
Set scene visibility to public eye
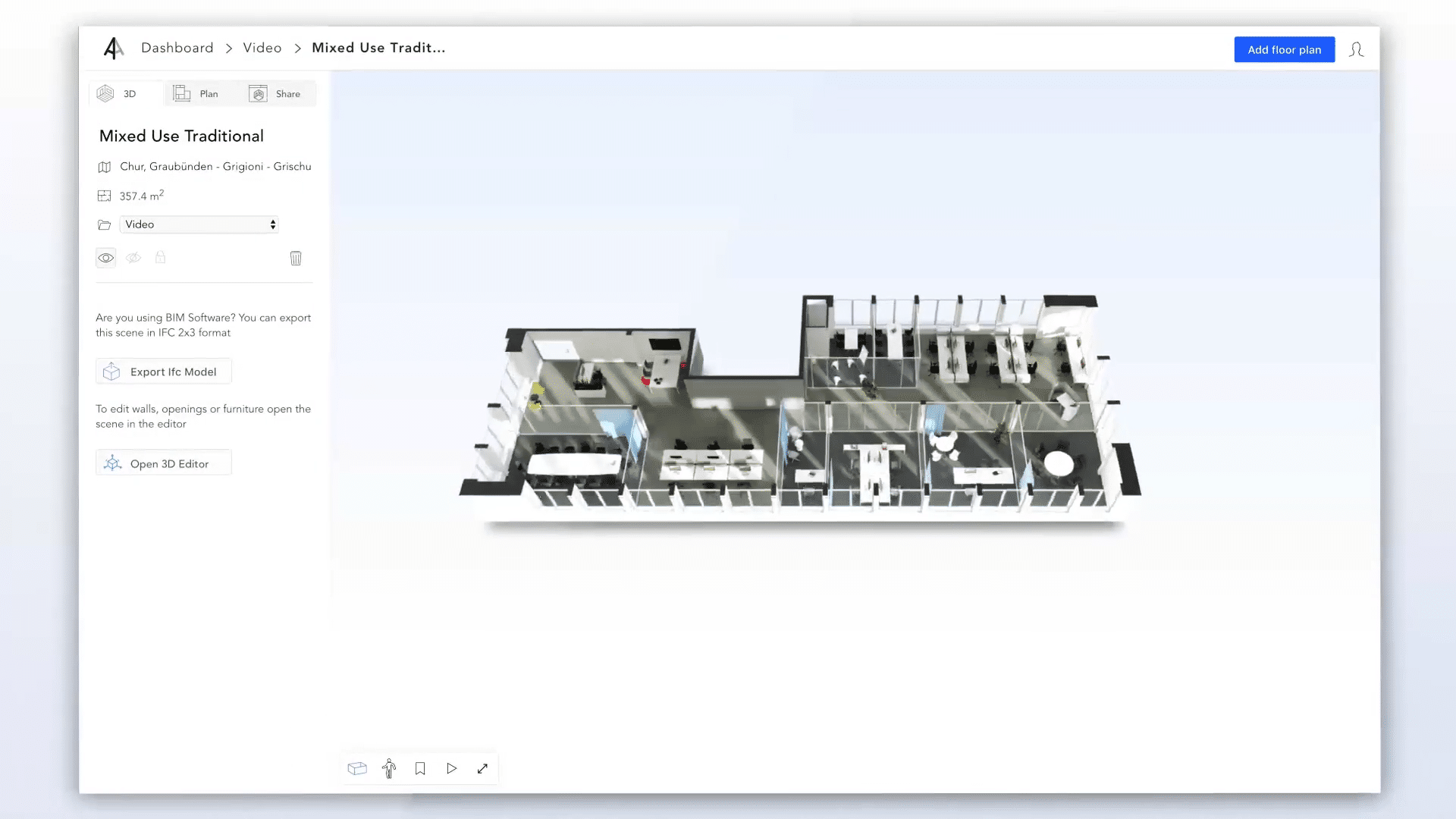[106, 258]
